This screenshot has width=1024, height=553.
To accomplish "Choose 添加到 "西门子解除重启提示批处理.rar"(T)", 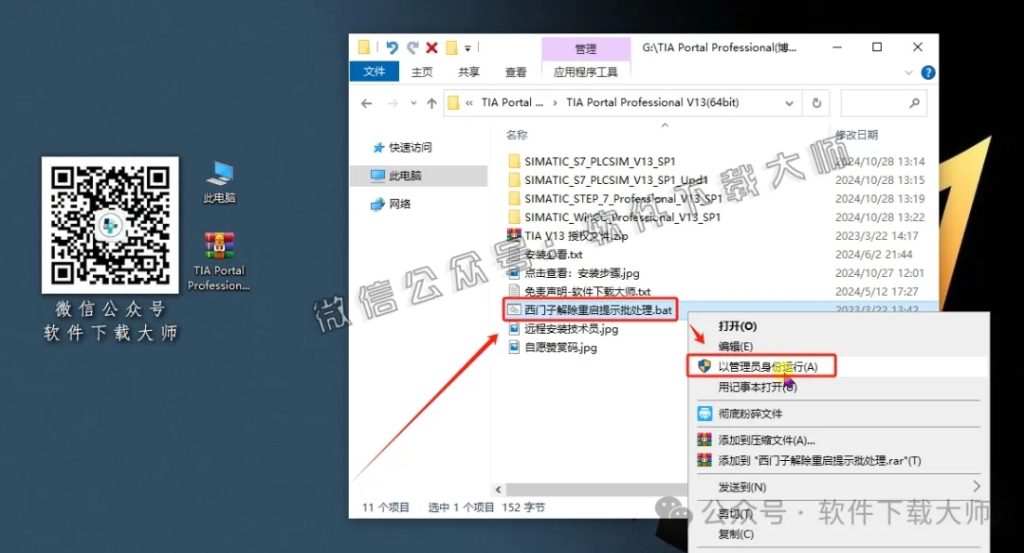I will click(819, 460).
